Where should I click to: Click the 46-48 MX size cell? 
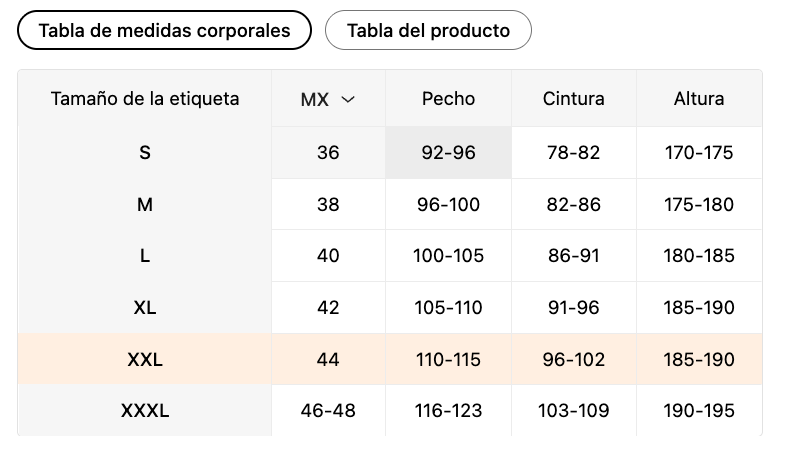click(328, 411)
